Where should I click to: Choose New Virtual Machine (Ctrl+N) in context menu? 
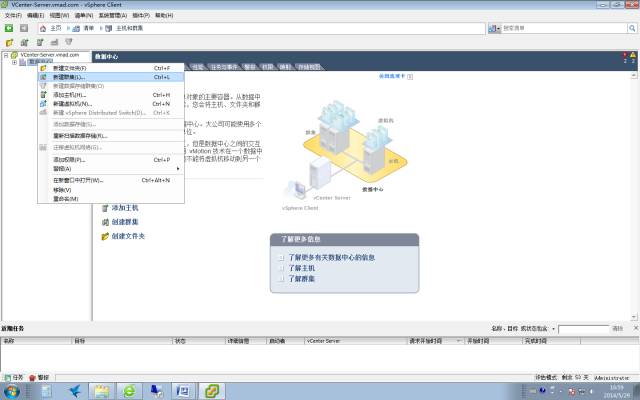[x=111, y=104]
